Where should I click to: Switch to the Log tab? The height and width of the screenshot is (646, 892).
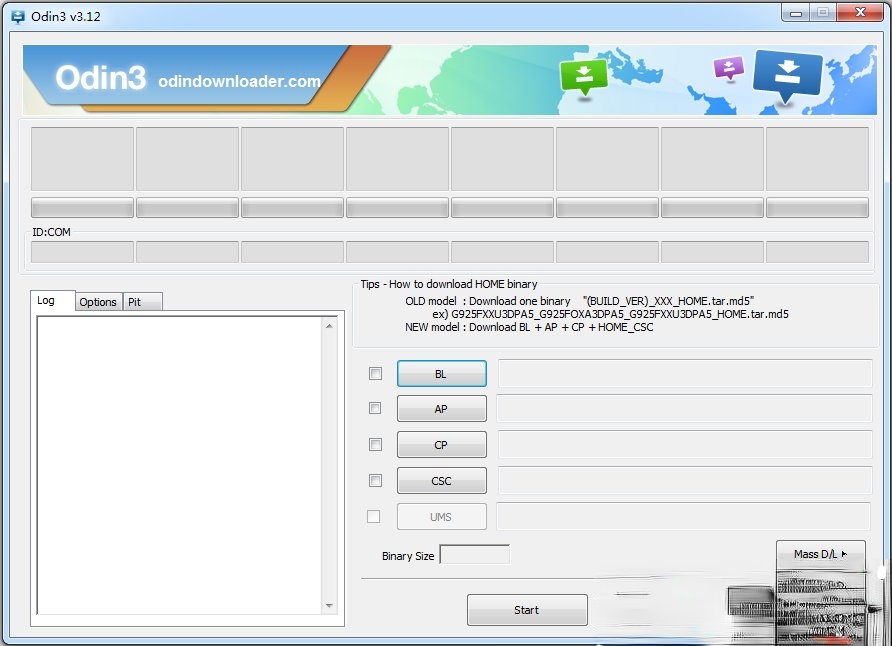52,300
